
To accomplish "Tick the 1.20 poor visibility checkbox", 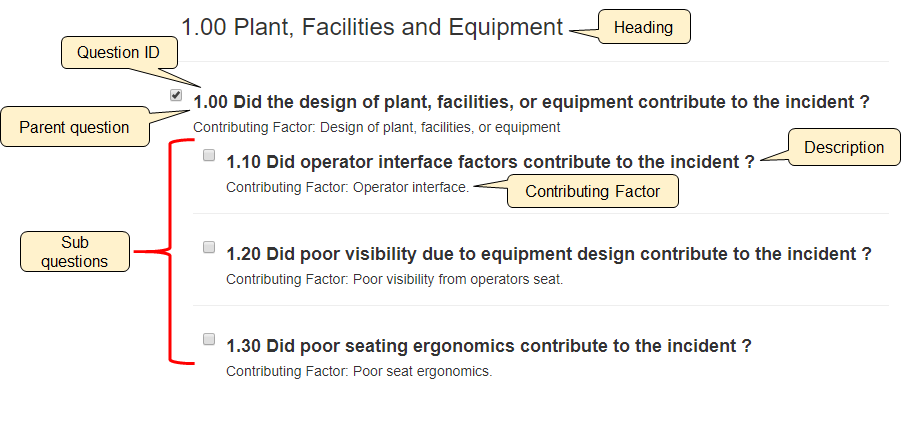I will [209, 247].
